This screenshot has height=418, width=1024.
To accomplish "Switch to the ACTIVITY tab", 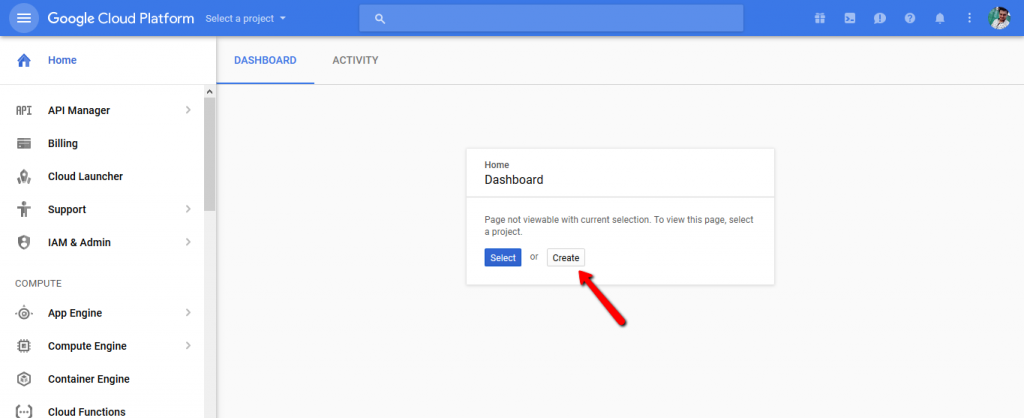I will point(355,60).
